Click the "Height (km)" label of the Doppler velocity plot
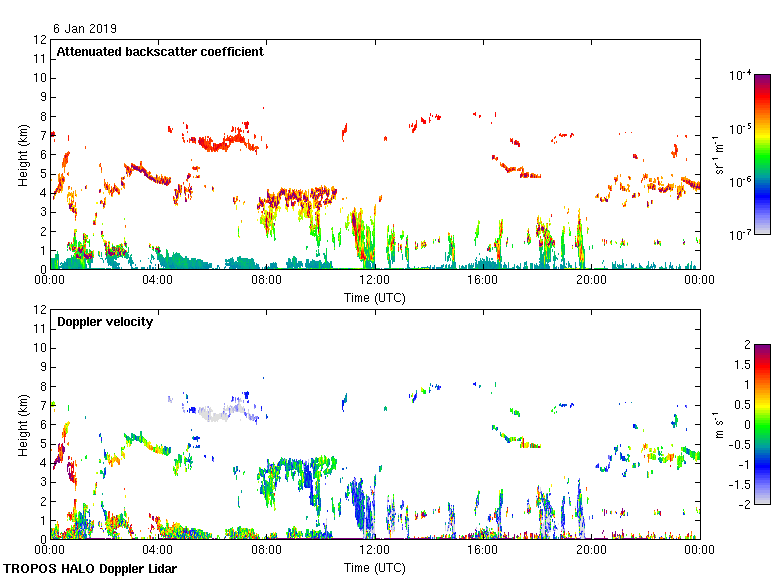Viewport: 780px width, 580px height. tap(23, 424)
